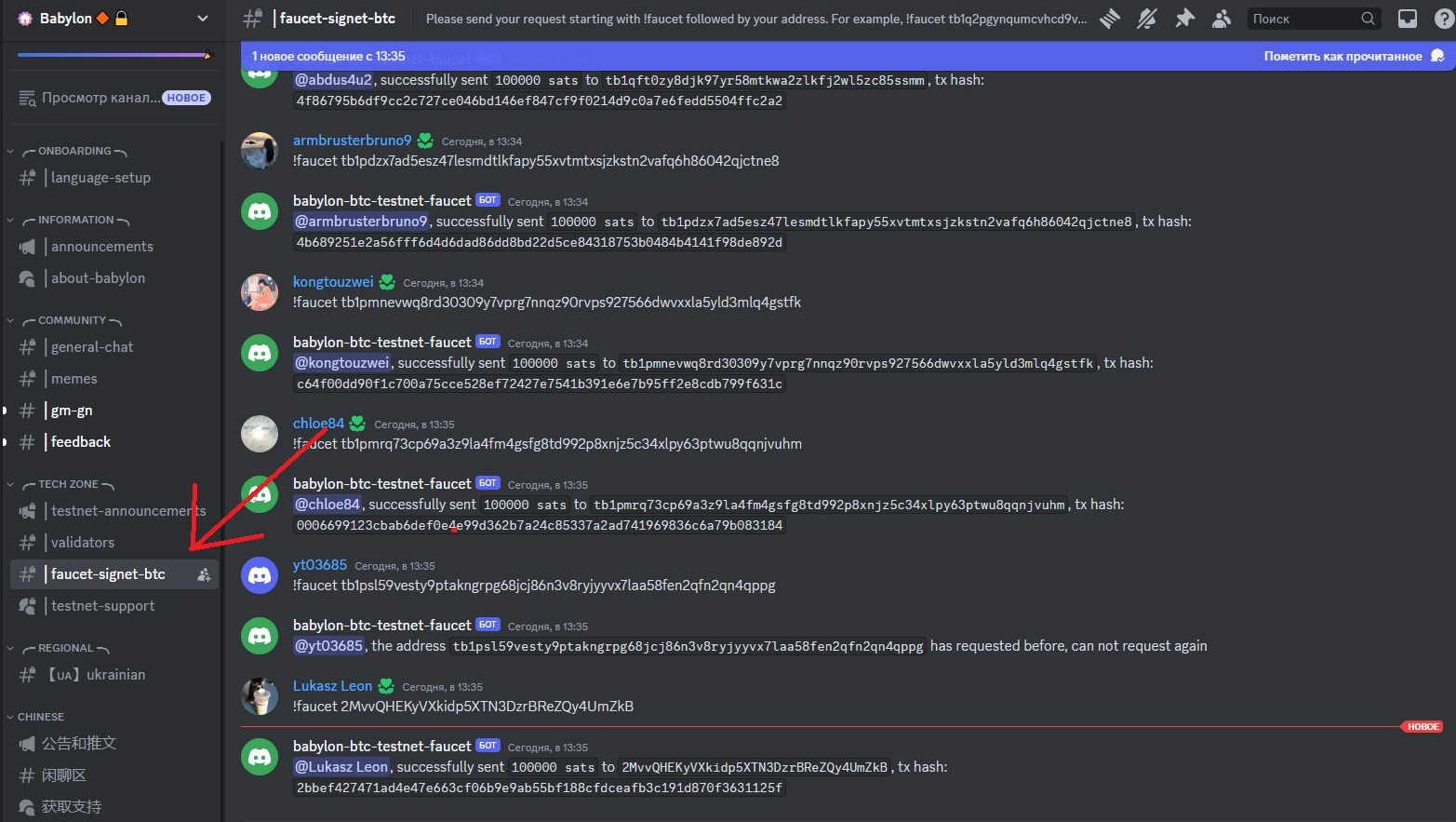Click the @armbrusterbruno9 mention
Screen dimensions: 1456x822
361,222
